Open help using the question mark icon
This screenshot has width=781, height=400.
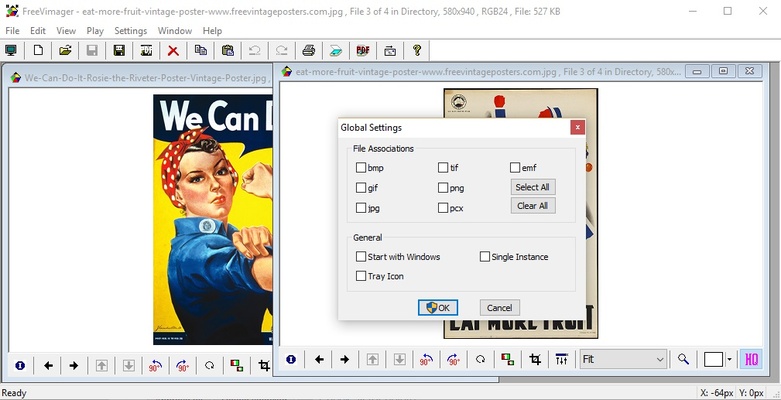pos(417,50)
